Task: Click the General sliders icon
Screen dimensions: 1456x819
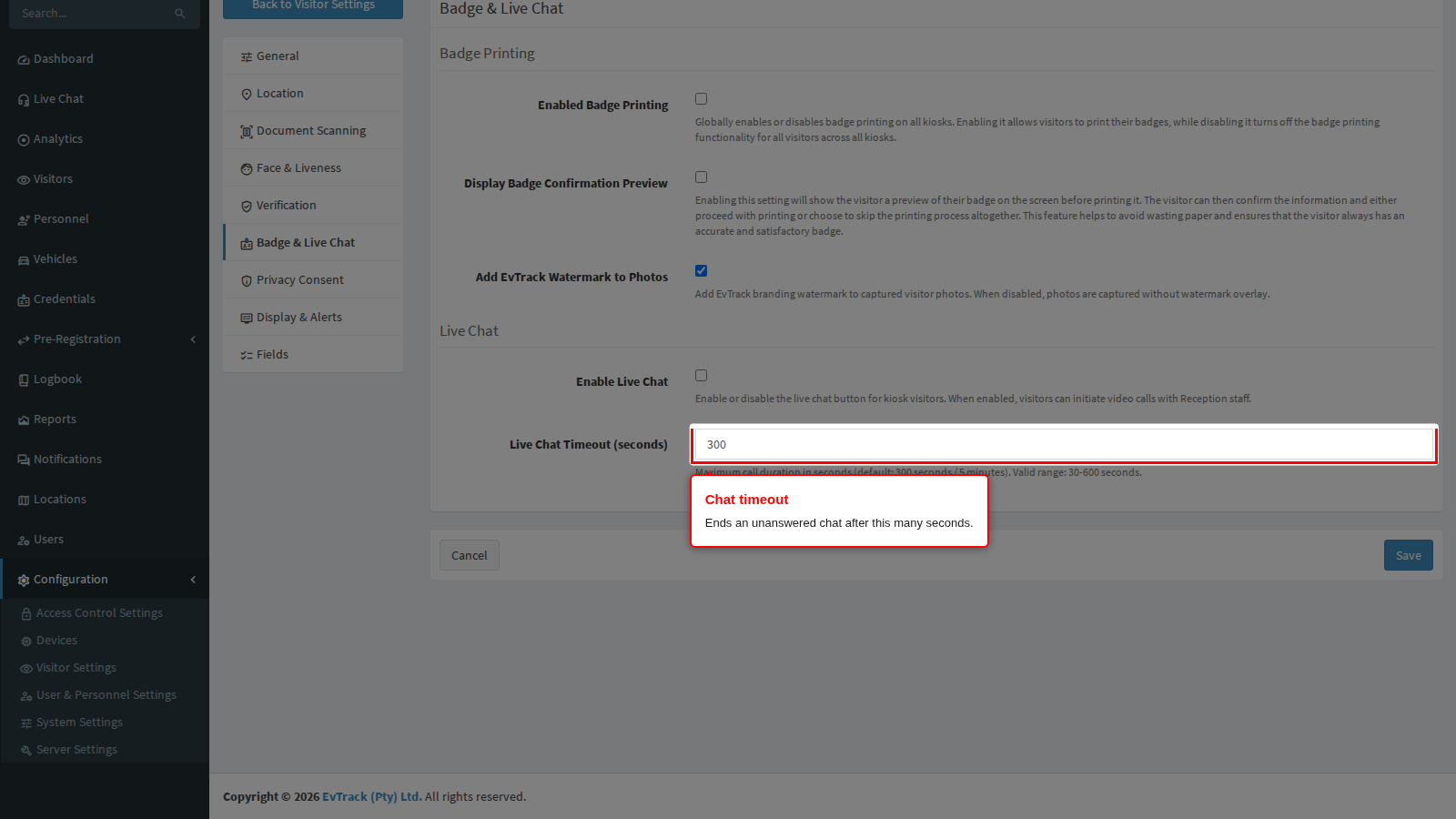Action: tap(247, 57)
